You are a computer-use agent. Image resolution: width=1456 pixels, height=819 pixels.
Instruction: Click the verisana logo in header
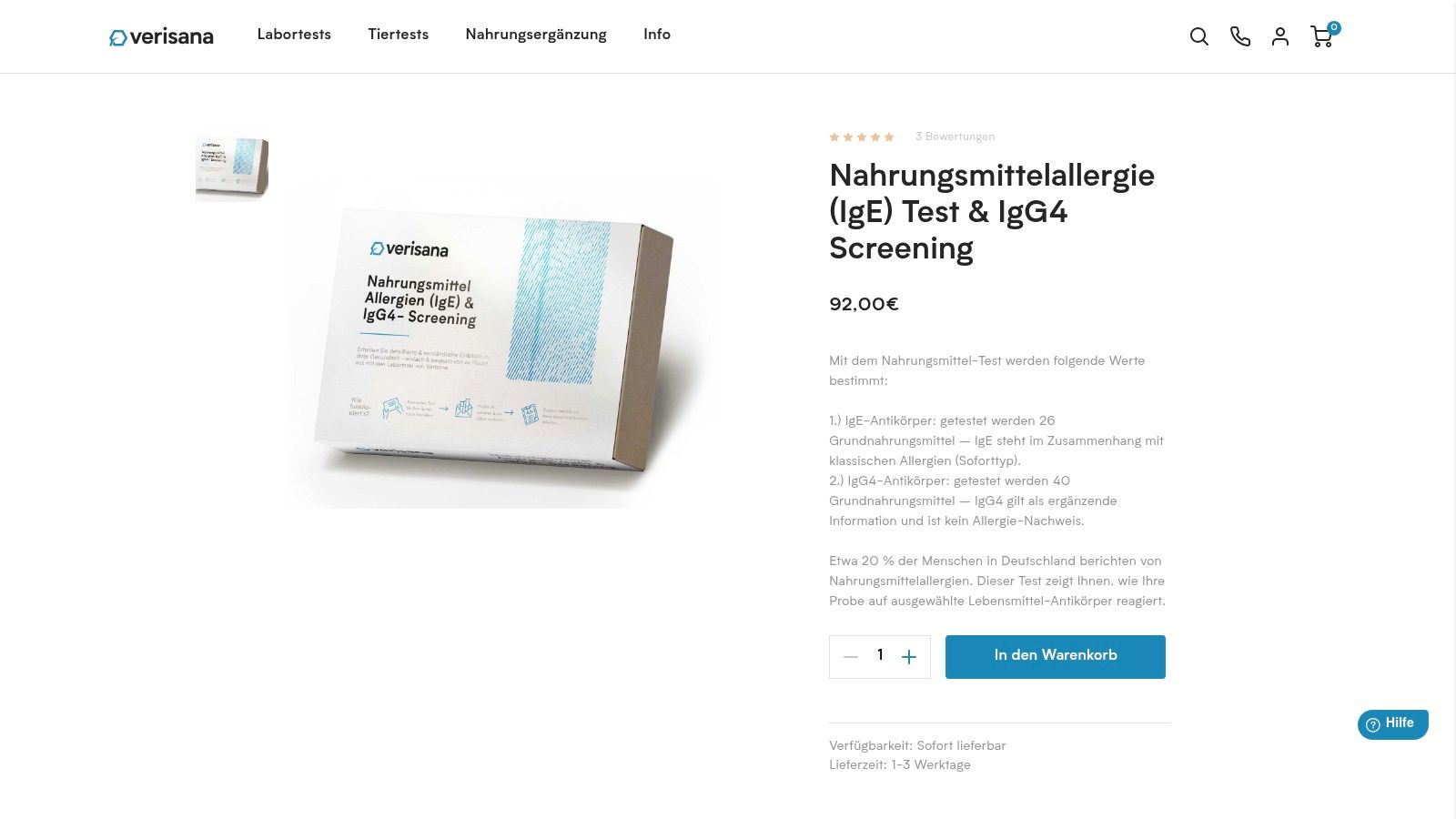tap(162, 36)
